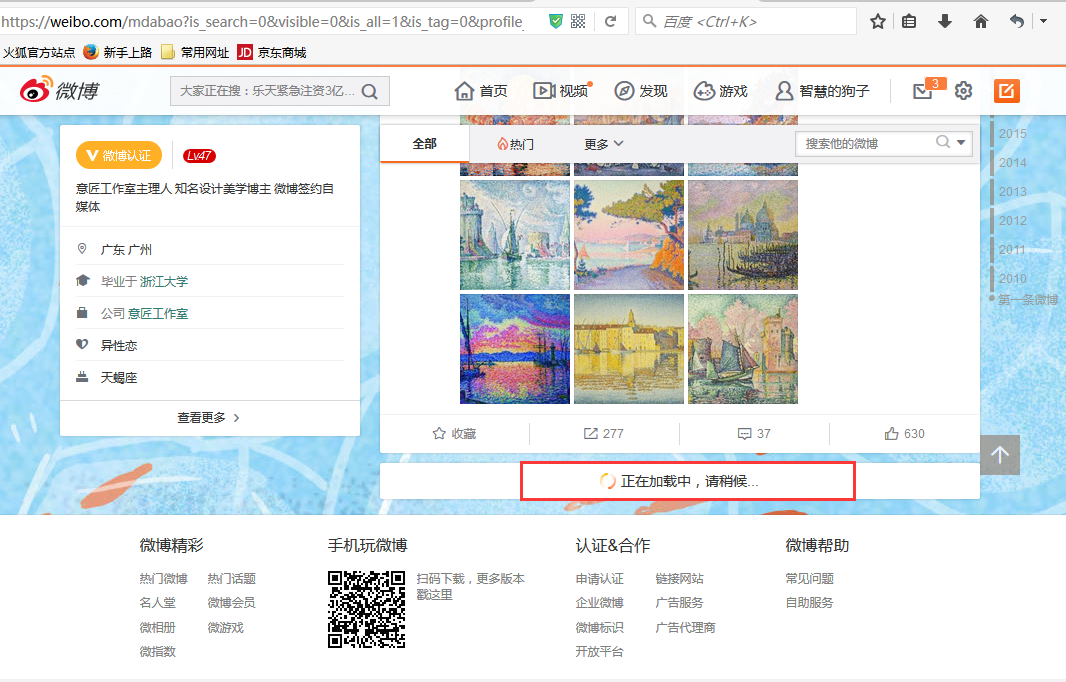
Task: Repost the post with 277 shares
Action: (604, 433)
